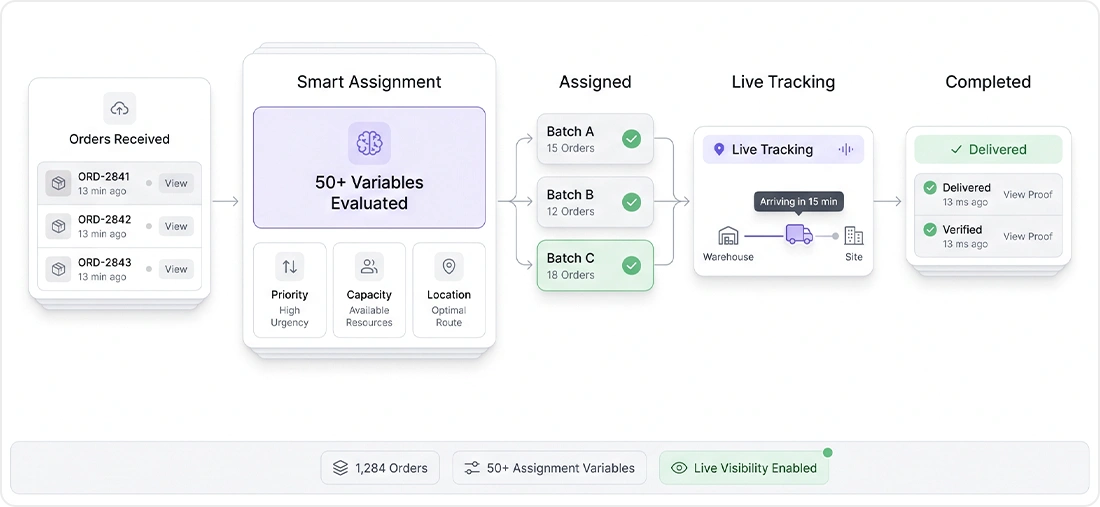
Task: View order ORD-2841
Action: (176, 183)
